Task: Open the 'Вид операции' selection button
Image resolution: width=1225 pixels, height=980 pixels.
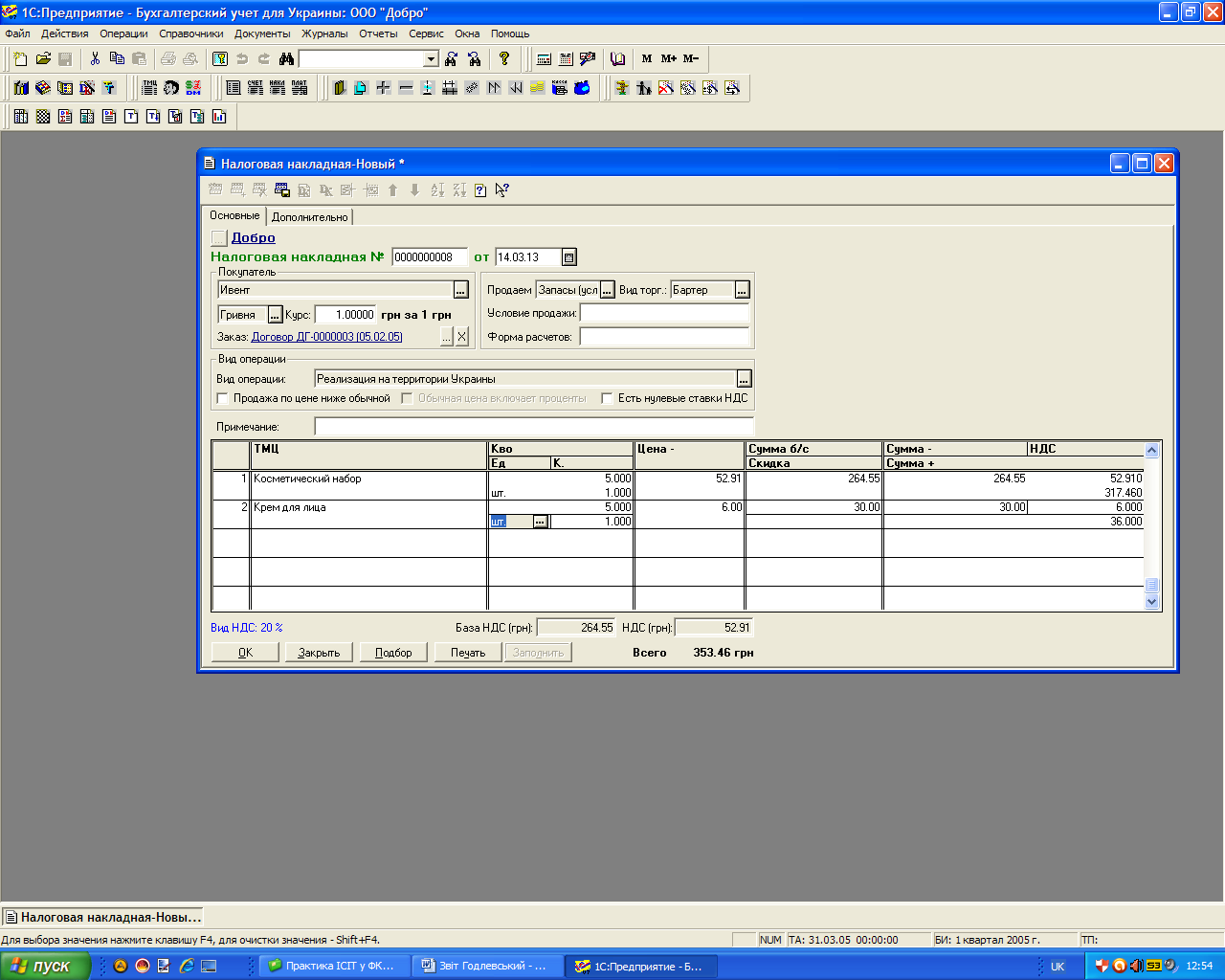Action: [x=744, y=379]
